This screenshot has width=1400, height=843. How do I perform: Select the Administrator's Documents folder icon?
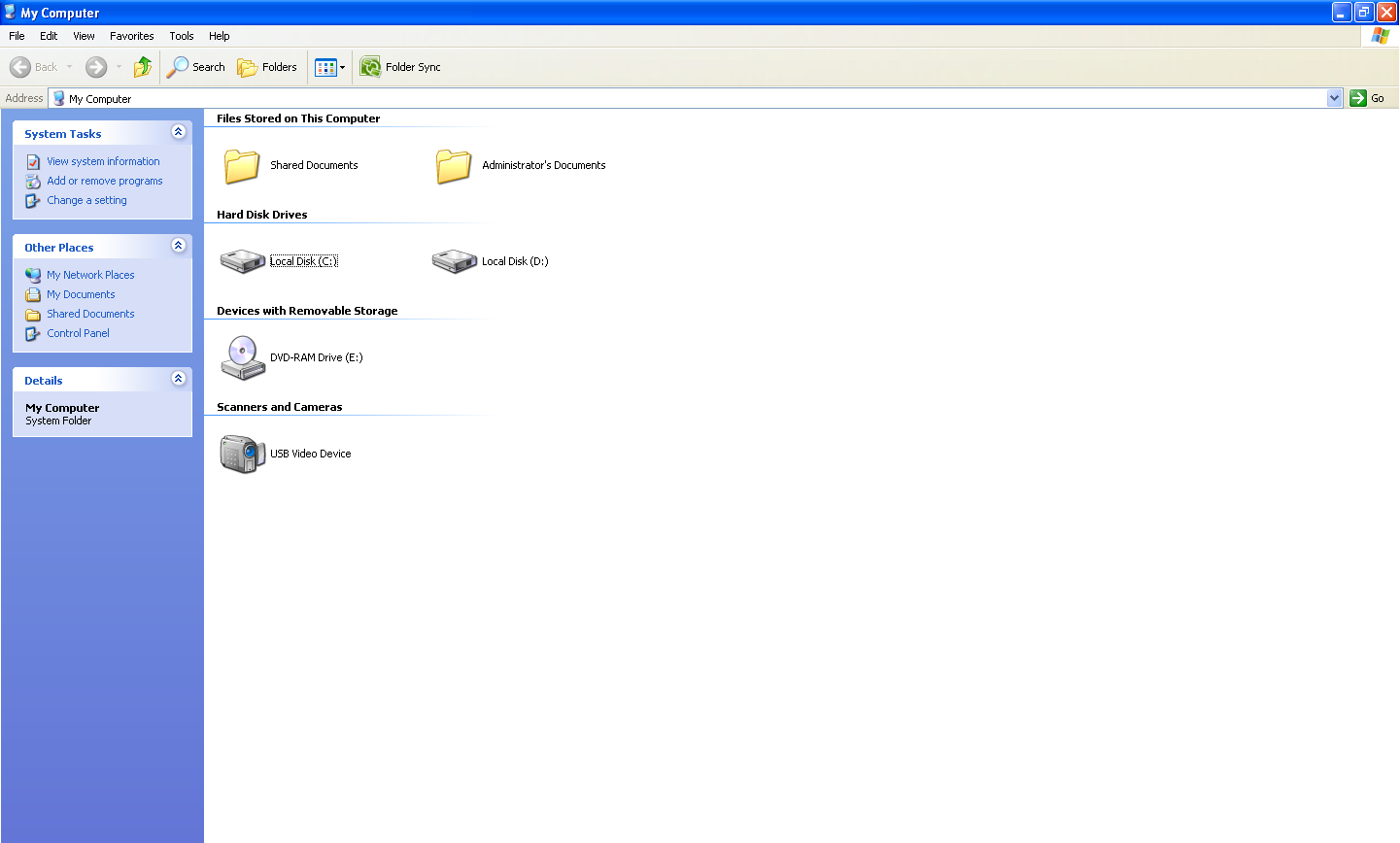click(454, 166)
